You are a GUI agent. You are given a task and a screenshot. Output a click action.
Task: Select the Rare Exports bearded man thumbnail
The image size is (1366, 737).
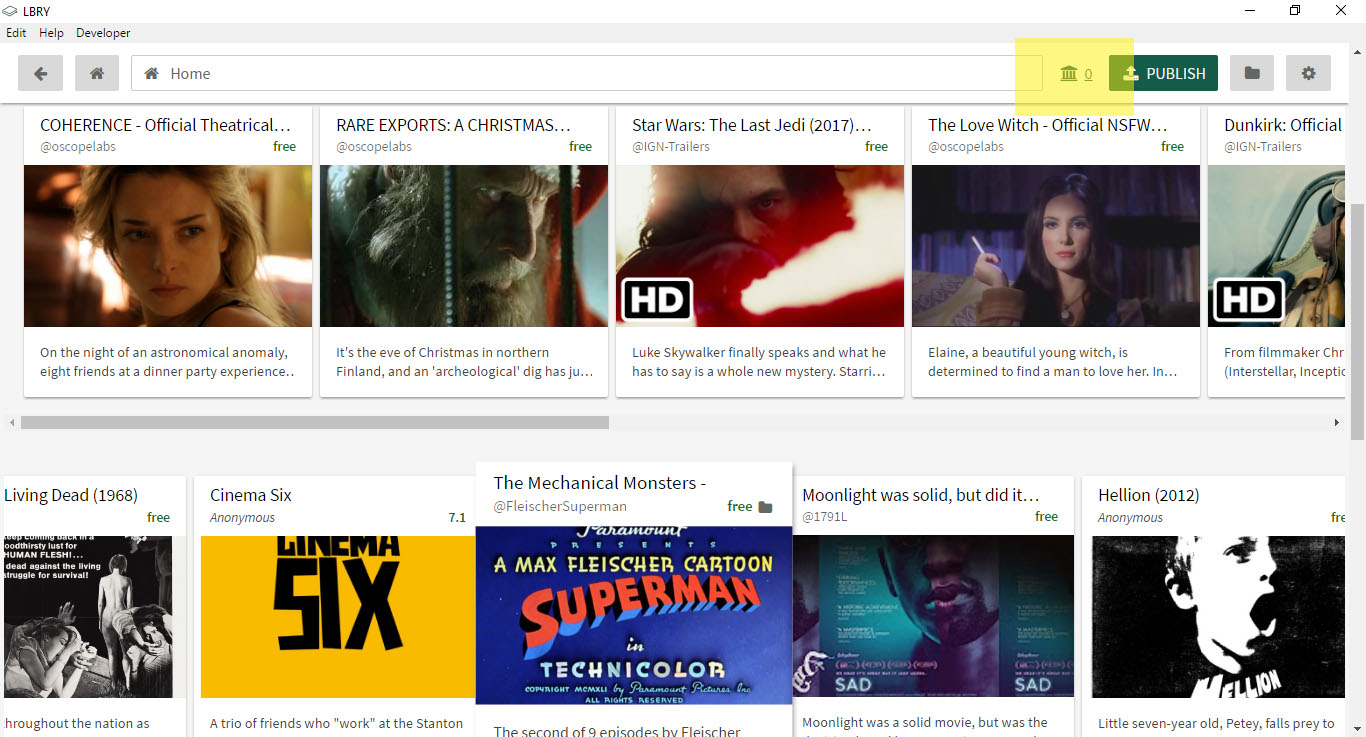coord(464,246)
